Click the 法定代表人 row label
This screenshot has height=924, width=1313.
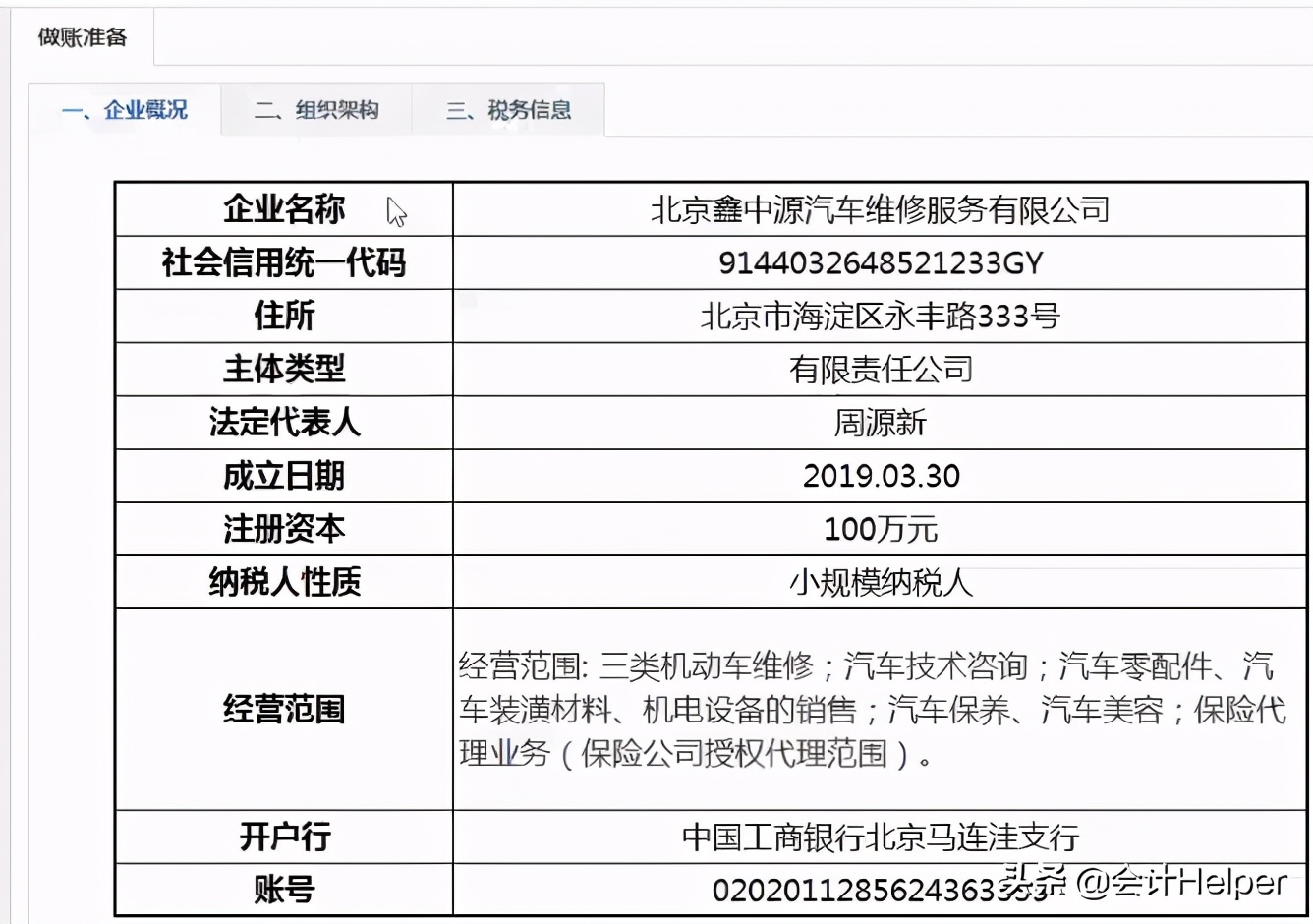click(285, 422)
